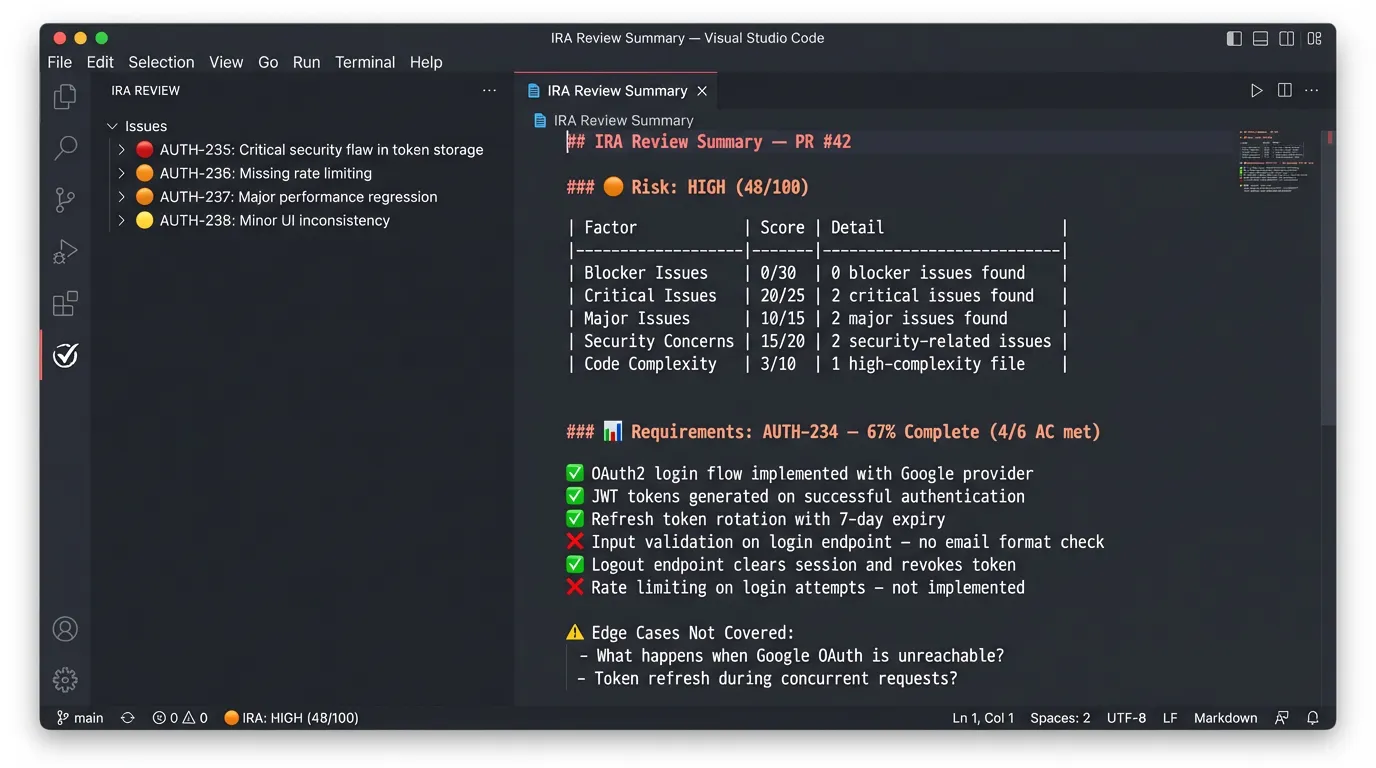Click 'Requirements: AUTH-234 — 67% Complete' heading
1376x768 pixels.
point(833,432)
